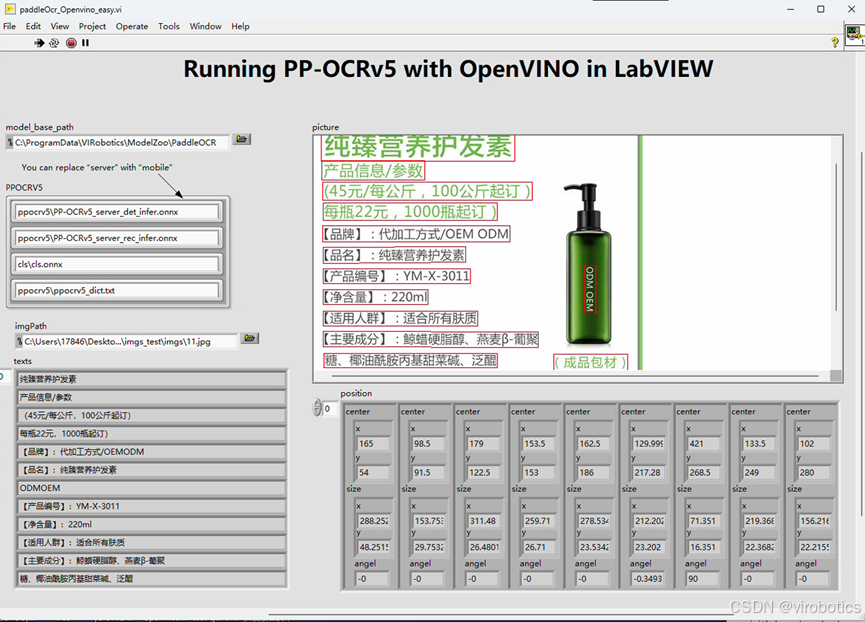Click angel value -0.3493
This screenshot has height=622, width=865.
(x=647, y=578)
